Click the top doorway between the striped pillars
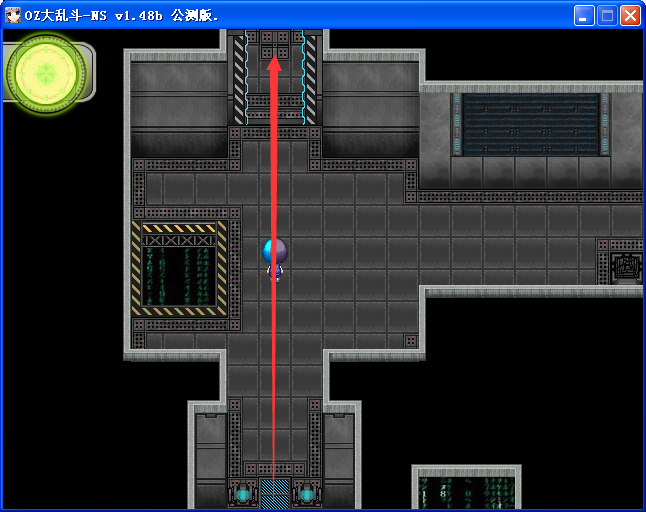The width and height of the screenshot is (646, 512). coord(275,76)
